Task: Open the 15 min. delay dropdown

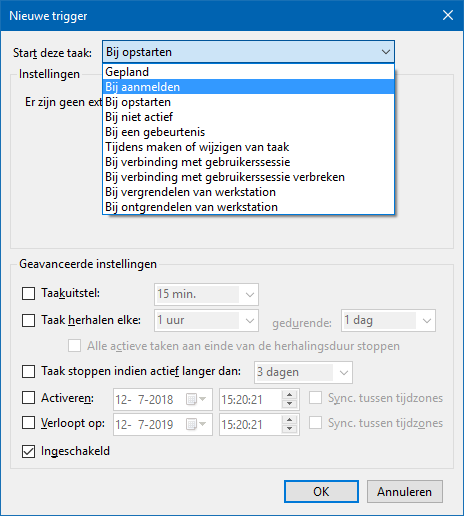Action: coord(206,294)
